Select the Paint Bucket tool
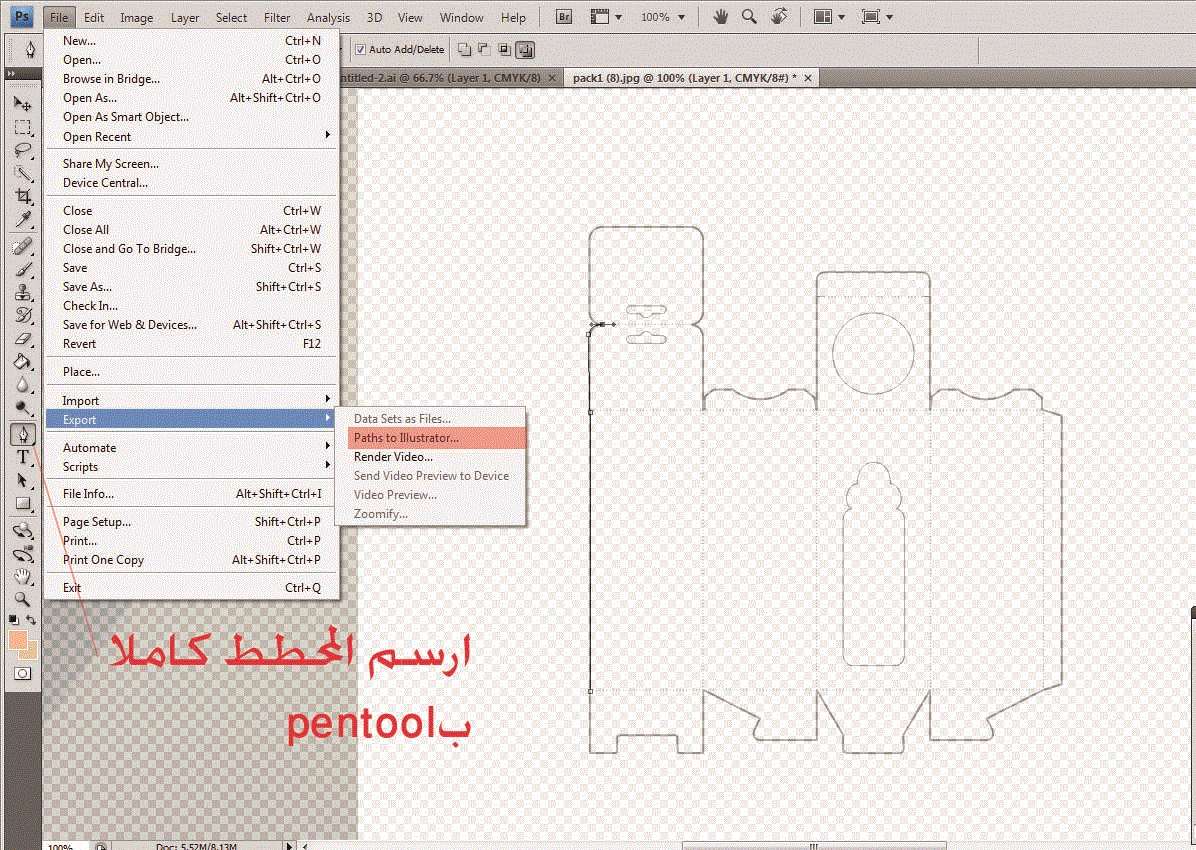1196x850 pixels. tap(23, 362)
